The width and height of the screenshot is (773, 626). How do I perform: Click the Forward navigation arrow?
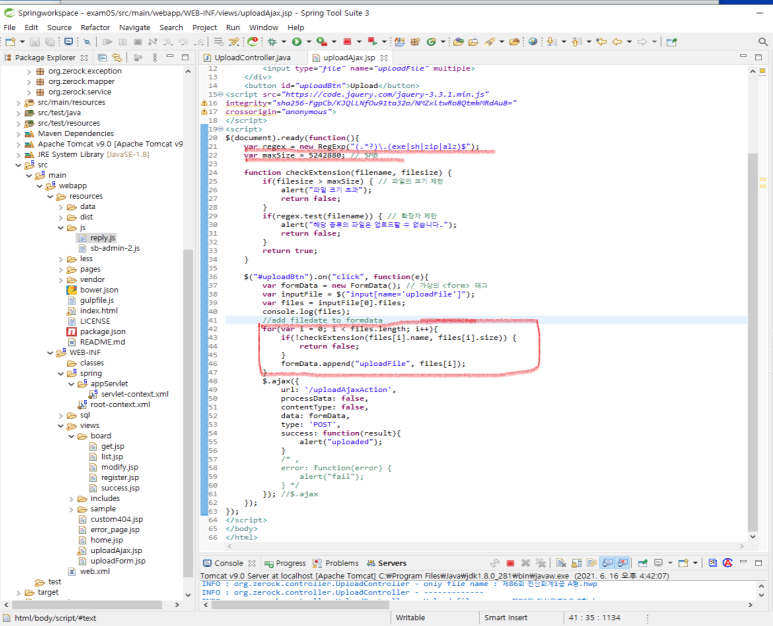[642, 42]
